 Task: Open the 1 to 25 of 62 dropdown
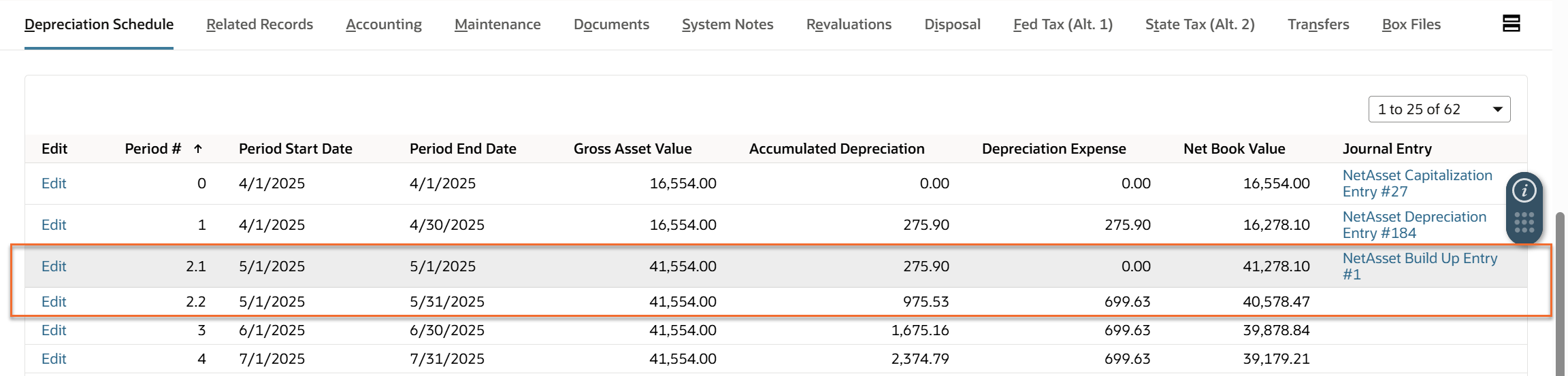(1439, 109)
